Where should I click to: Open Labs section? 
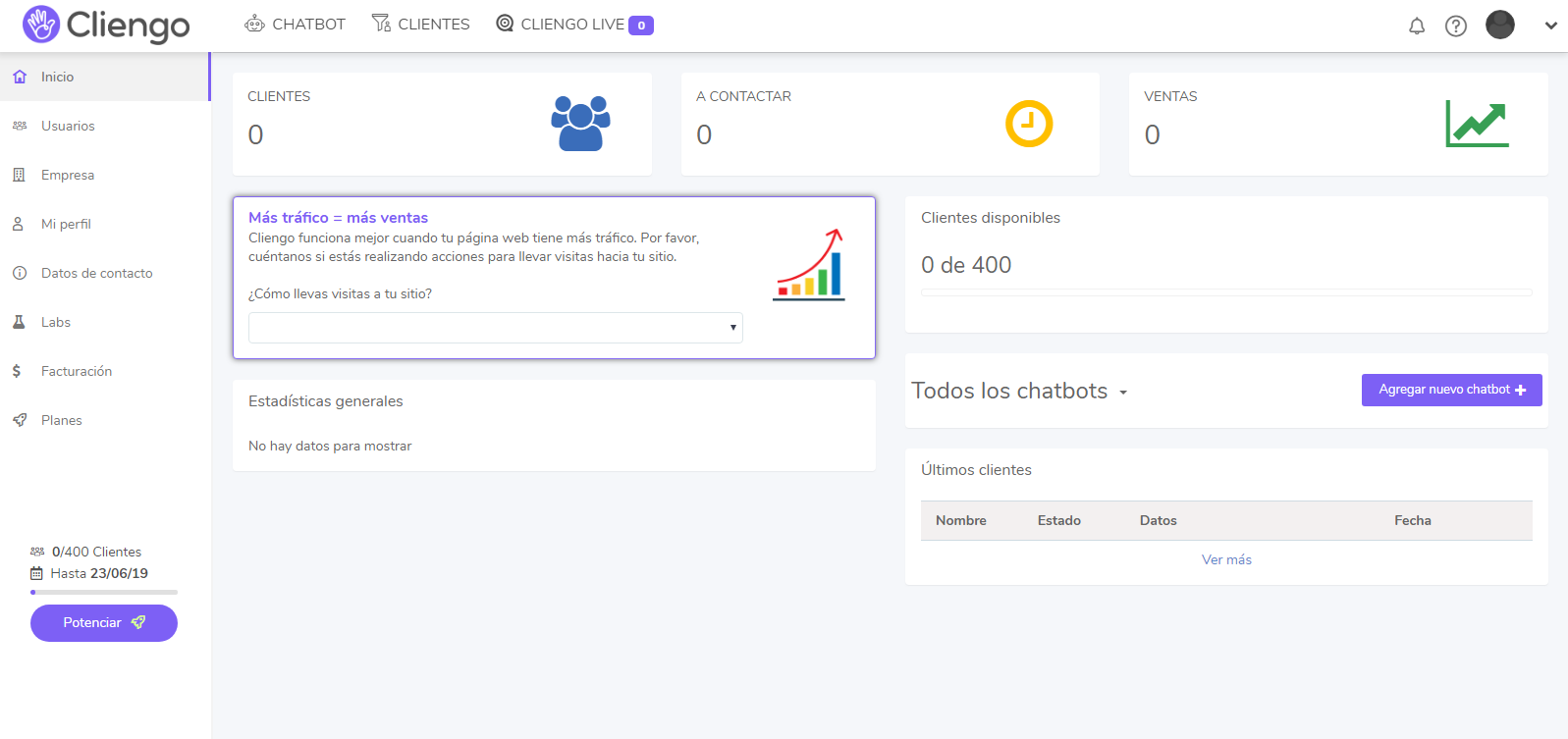[x=104, y=322]
